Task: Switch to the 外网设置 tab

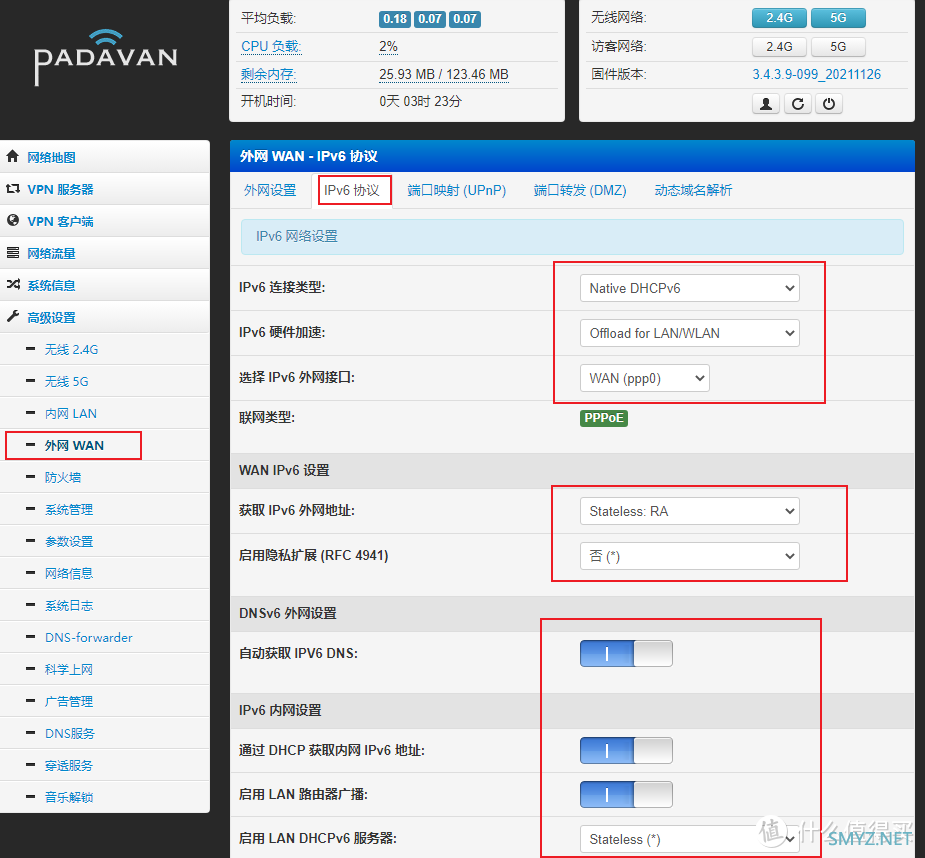Action: click(x=270, y=190)
